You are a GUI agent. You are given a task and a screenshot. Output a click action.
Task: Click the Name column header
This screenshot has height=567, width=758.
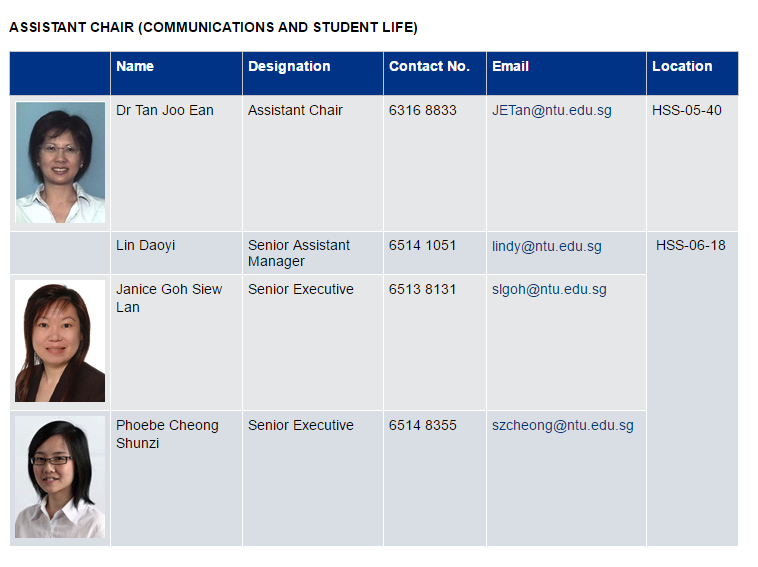point(135,67)
